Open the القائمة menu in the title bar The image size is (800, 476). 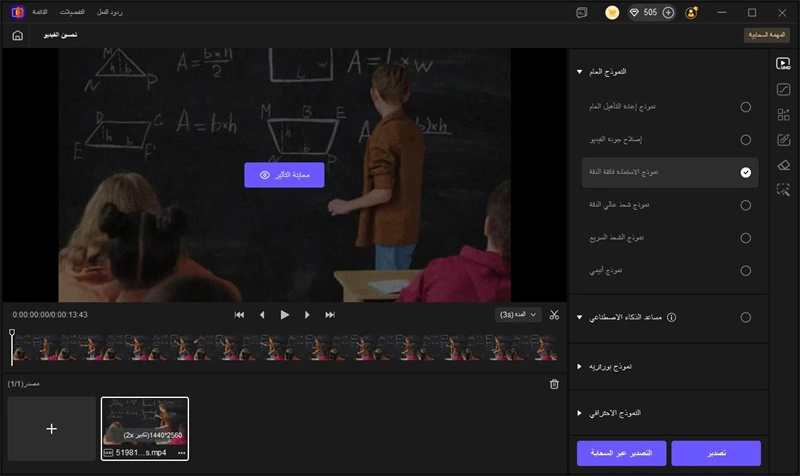coord(40,12)
